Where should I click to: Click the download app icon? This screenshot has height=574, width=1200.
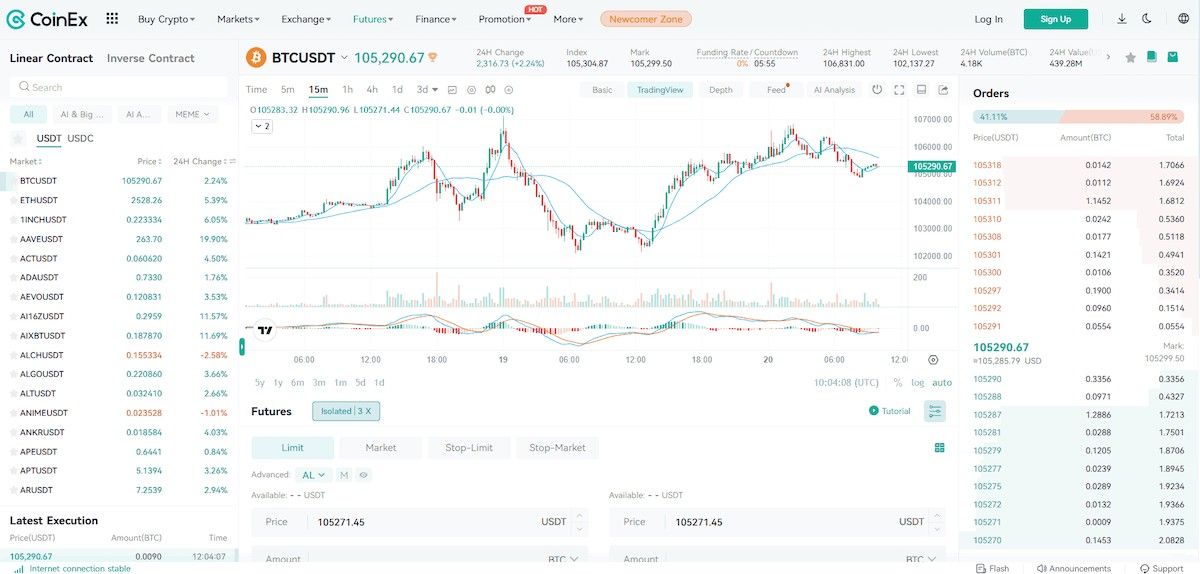[x=1122, y=19]
